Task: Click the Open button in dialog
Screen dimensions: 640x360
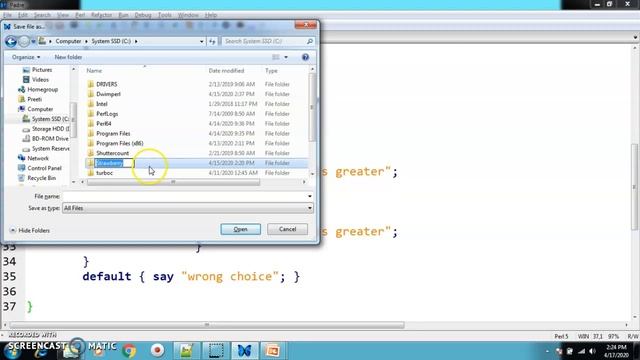Action: tap(240, 229)
